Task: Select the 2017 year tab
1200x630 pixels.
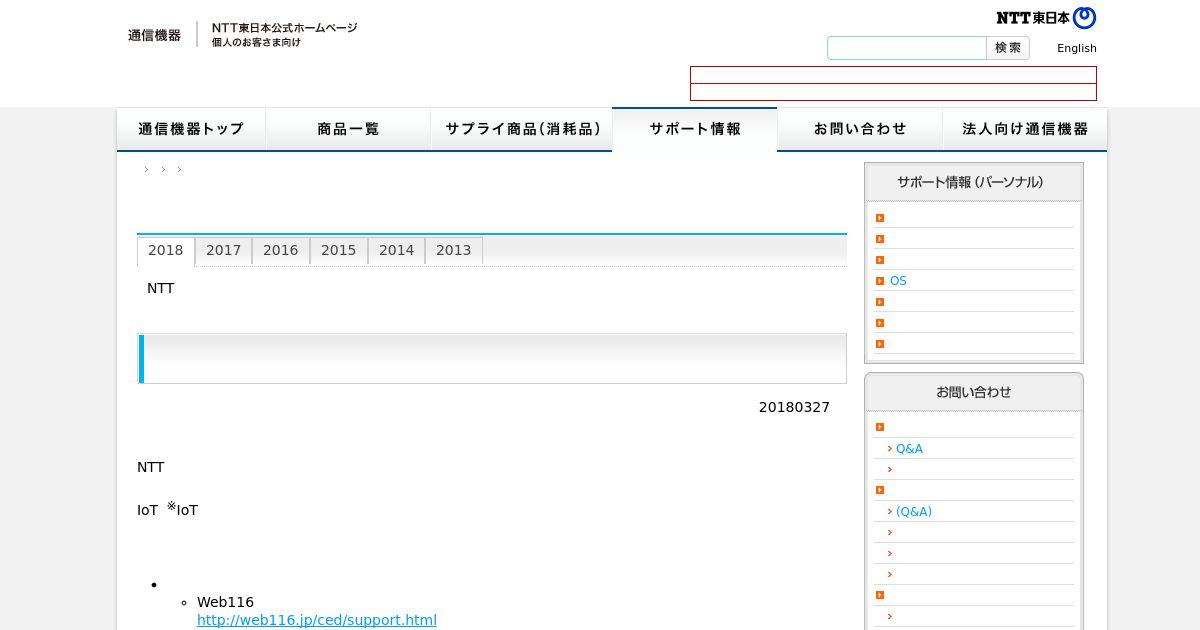Action: 224,251
